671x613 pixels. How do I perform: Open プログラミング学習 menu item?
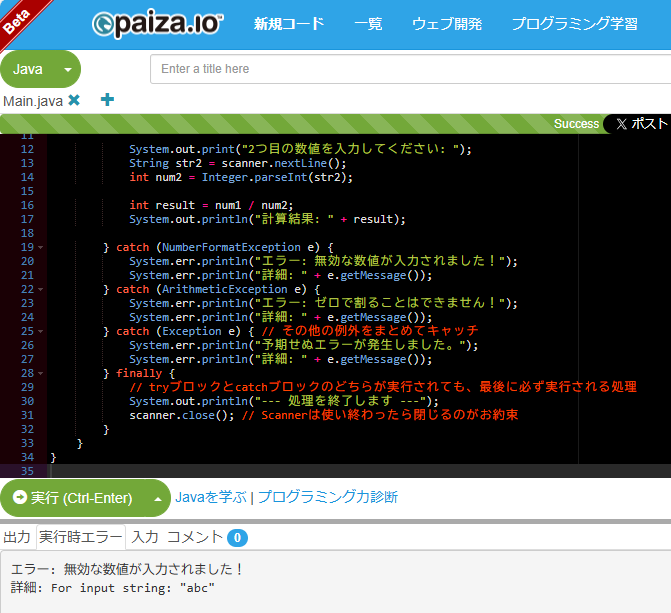pyautogui.click(x=574, y=24)
